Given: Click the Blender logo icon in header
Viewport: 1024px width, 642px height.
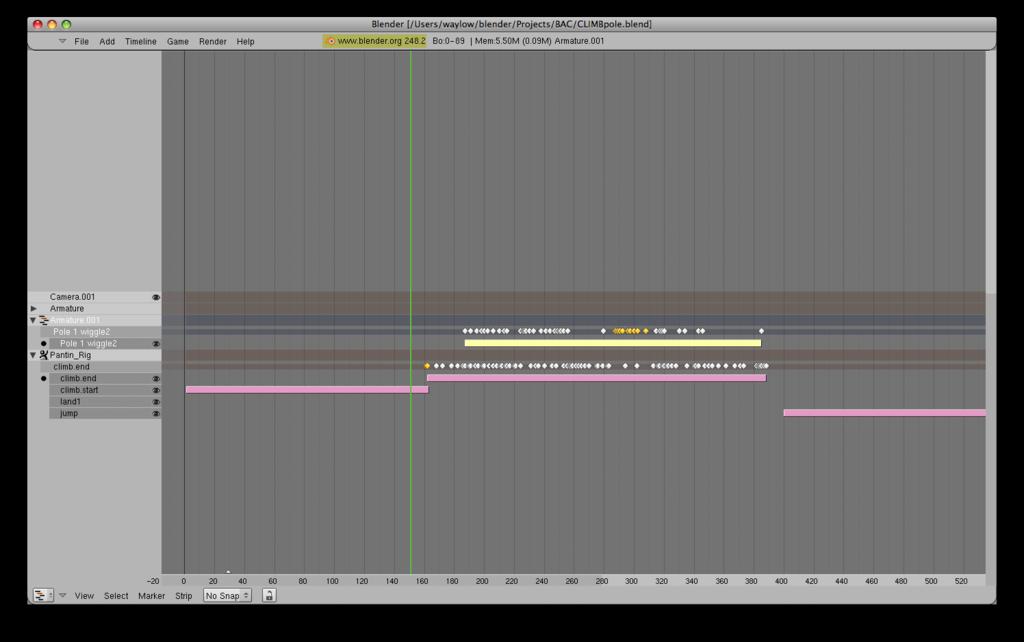Looking at the screenshot, I should point(330,40).
